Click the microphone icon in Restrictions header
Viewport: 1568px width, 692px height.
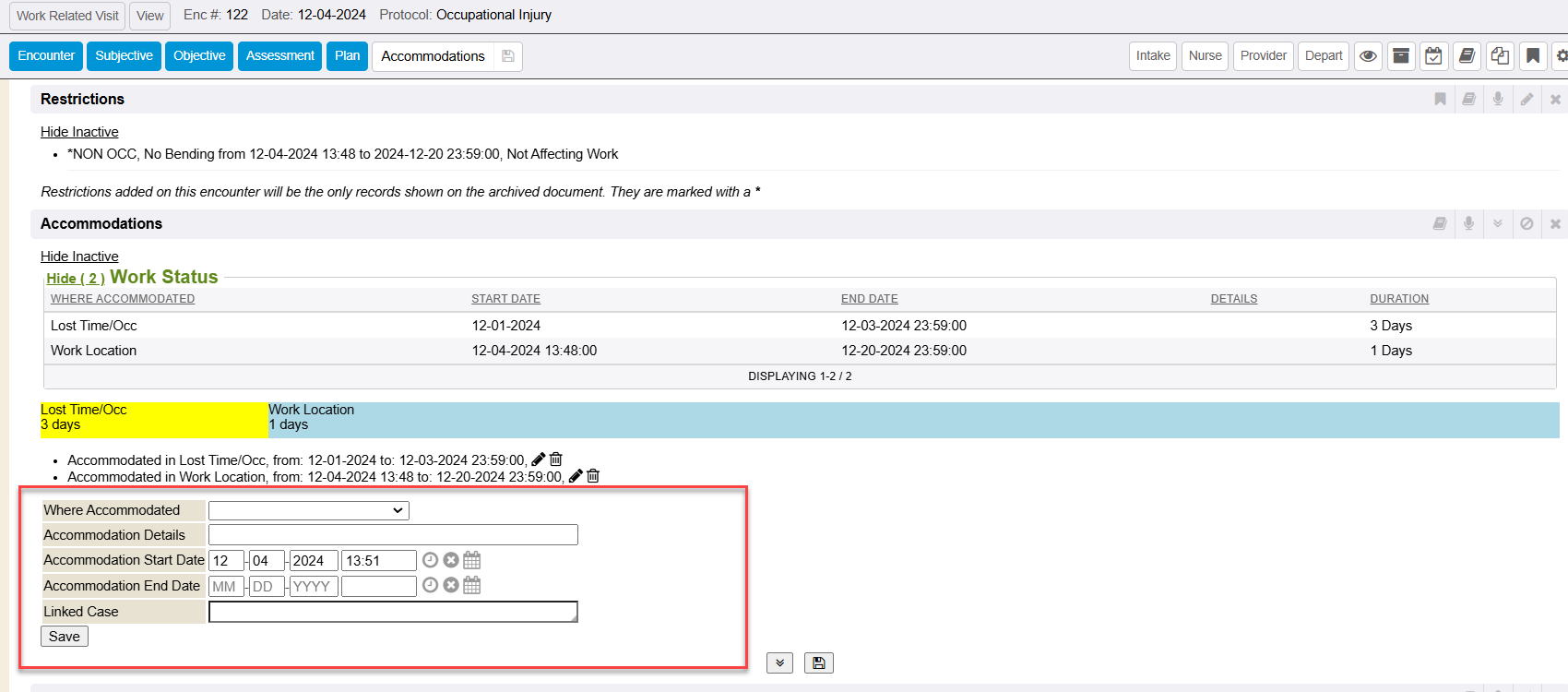[x=1498, y=99]
